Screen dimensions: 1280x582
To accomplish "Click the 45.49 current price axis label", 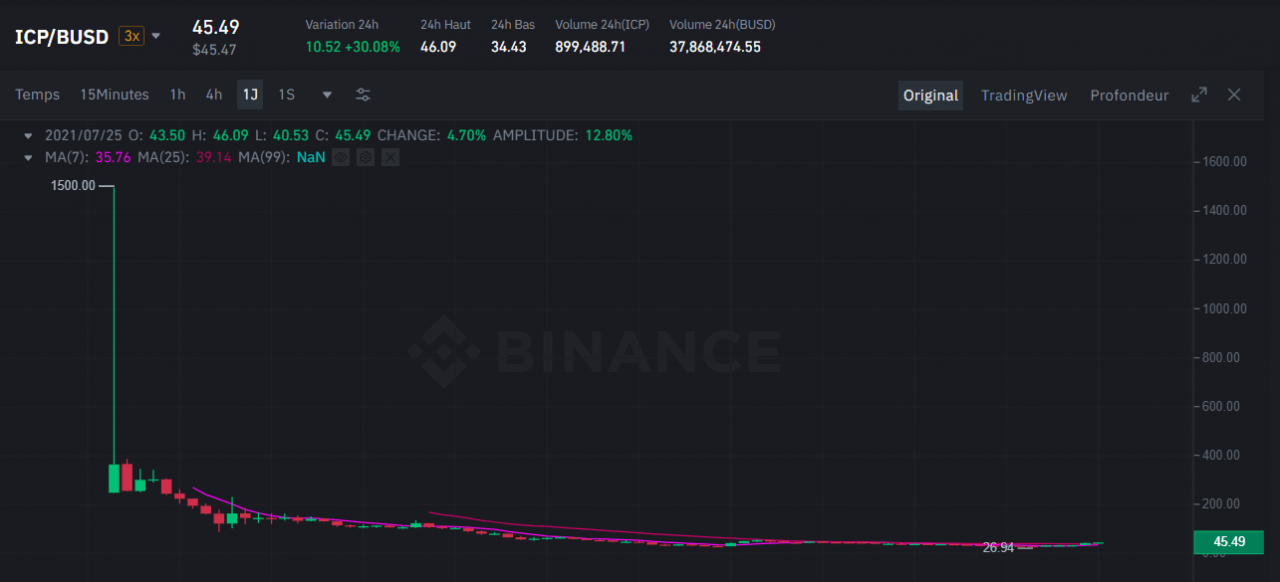I will pos(1229,542).
